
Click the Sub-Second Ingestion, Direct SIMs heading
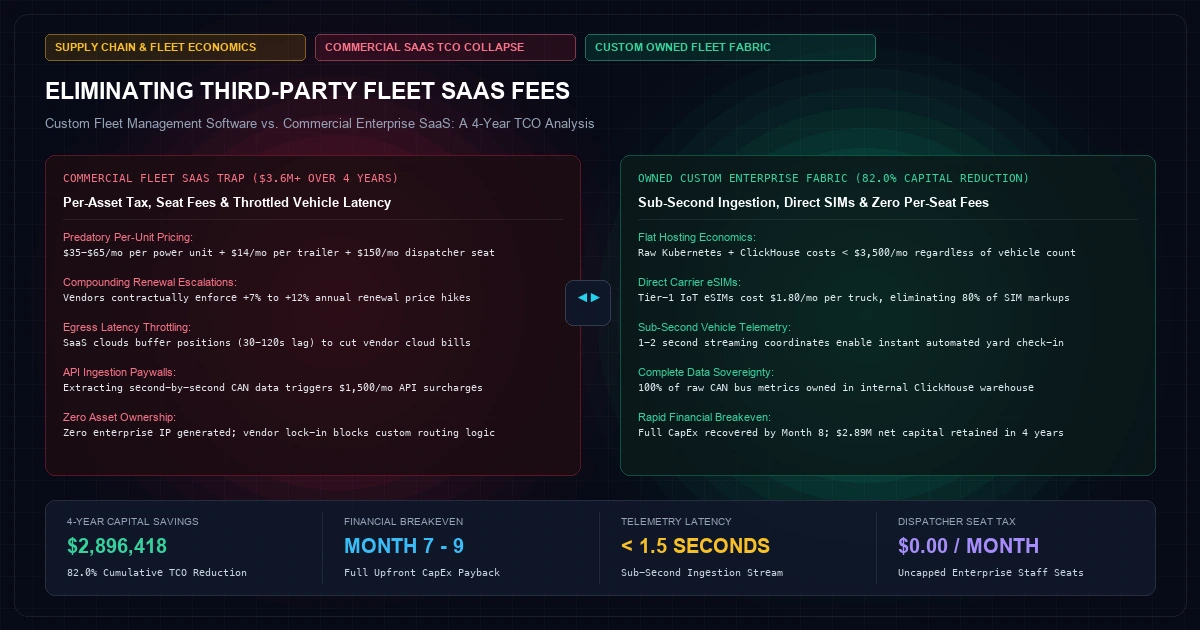pyautogui.click(x=812, y=202)
